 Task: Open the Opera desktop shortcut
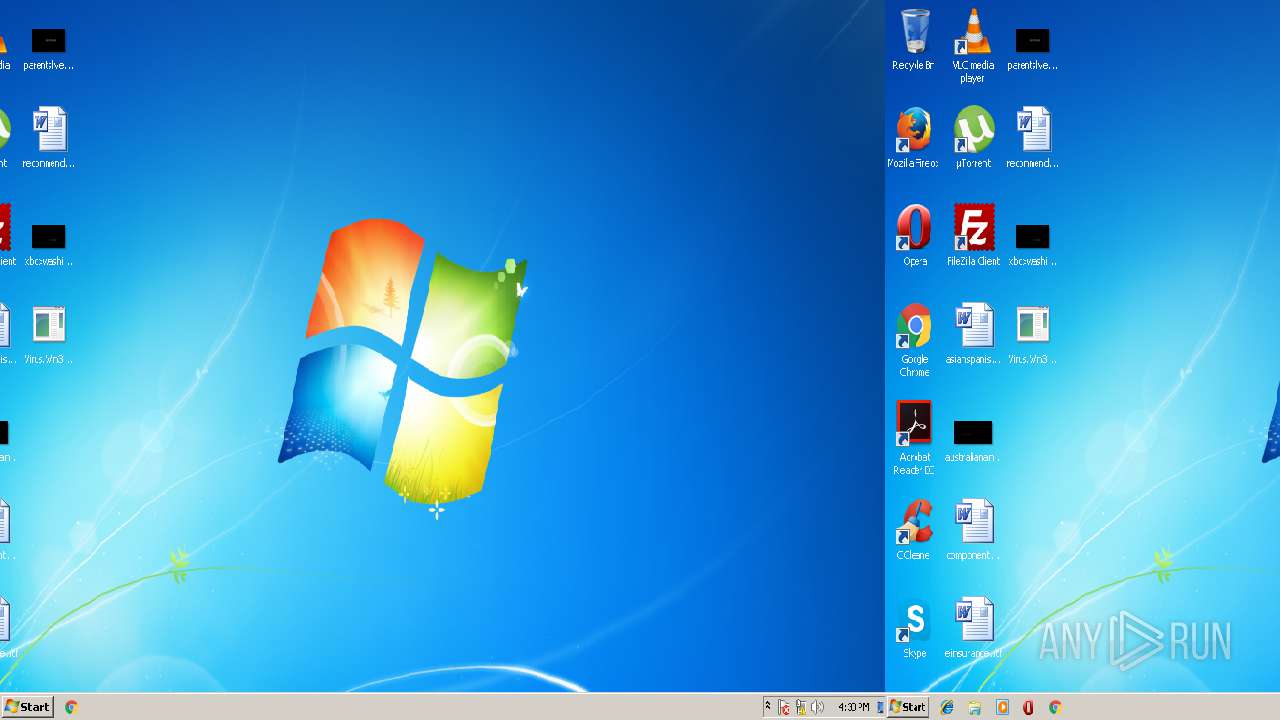pyautogui.click(x=914, y=236)
